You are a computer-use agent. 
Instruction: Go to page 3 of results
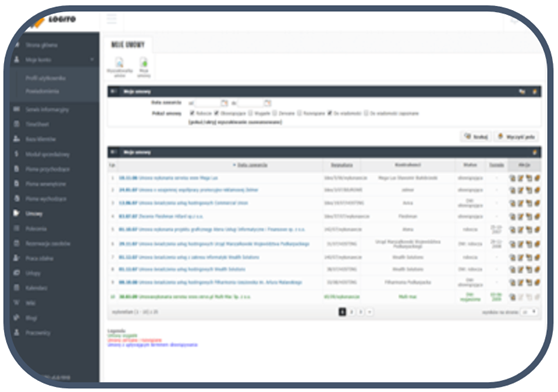pyautogui.click(x=360, y=312)
